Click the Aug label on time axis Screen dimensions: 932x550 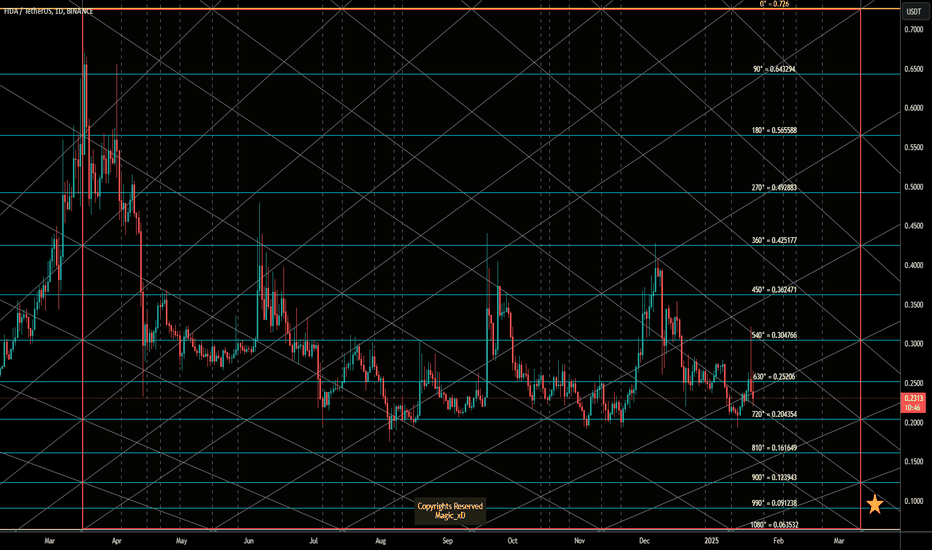(x=381, y=541)
